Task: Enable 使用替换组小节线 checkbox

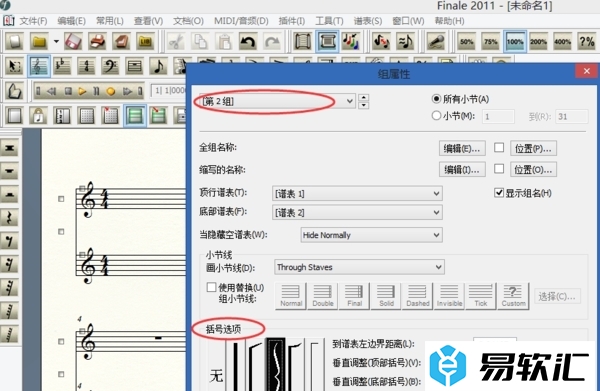Action: tap(211, 287)
